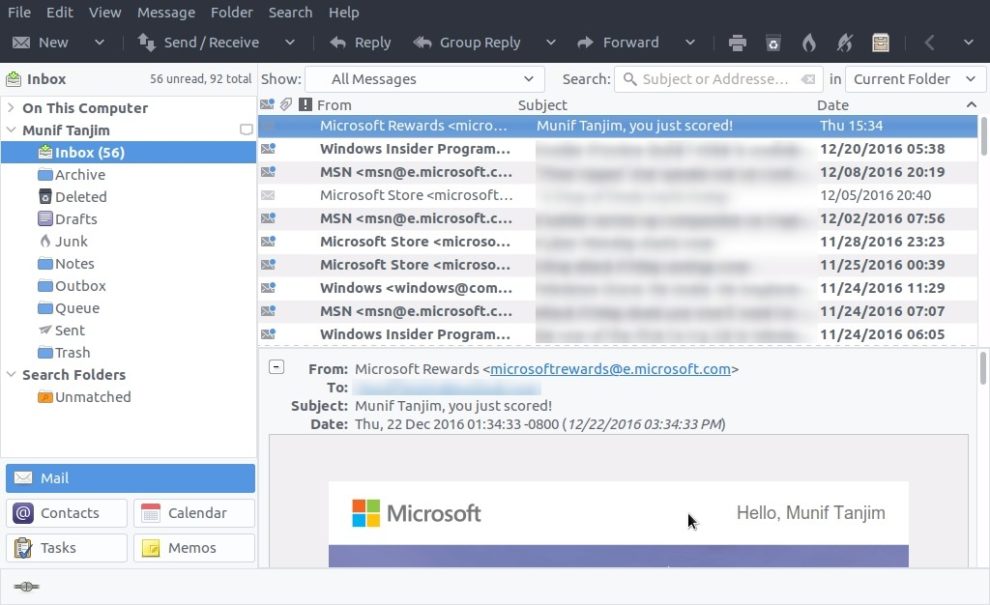Click the Print toolbar icon

click(x=738, y=43)
